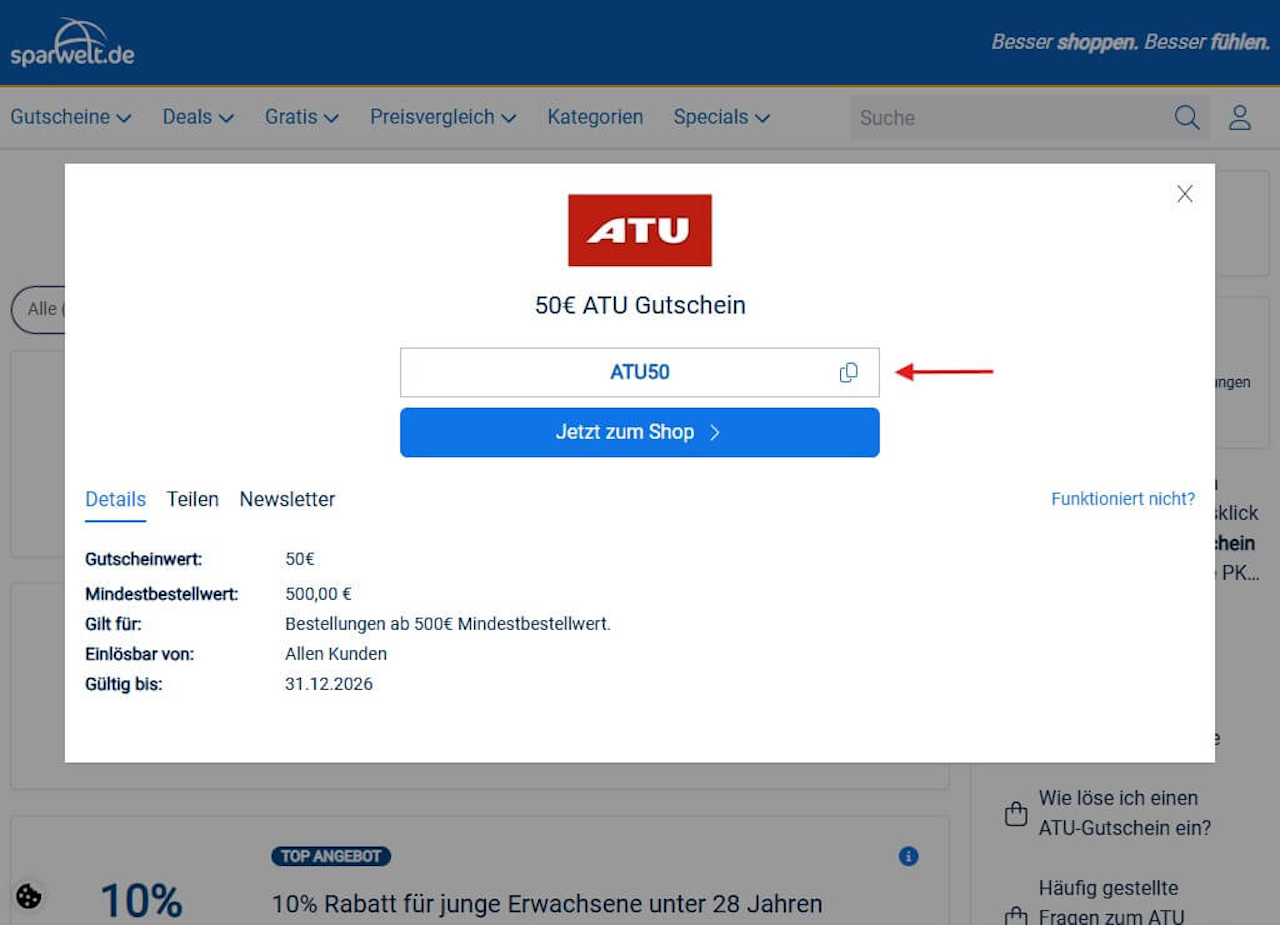Screen dimensions: 1280x925
Task: Click Jetzt zum Shop button
Action: click(x=640, y=432)
